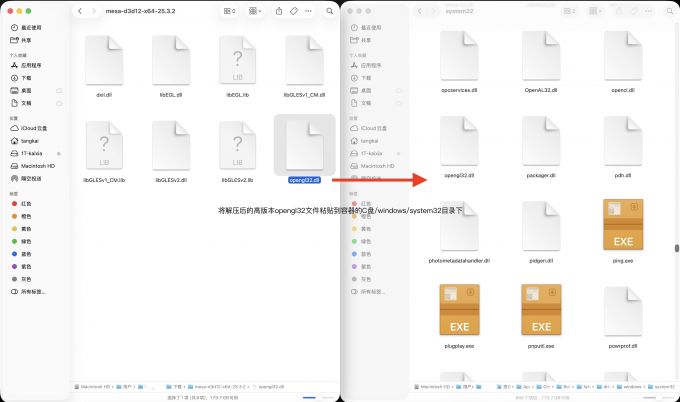Viewport: 680px width, 402px height.
Task: Select libGLESv2.lib file icon
Action: (x=237, y=145)
